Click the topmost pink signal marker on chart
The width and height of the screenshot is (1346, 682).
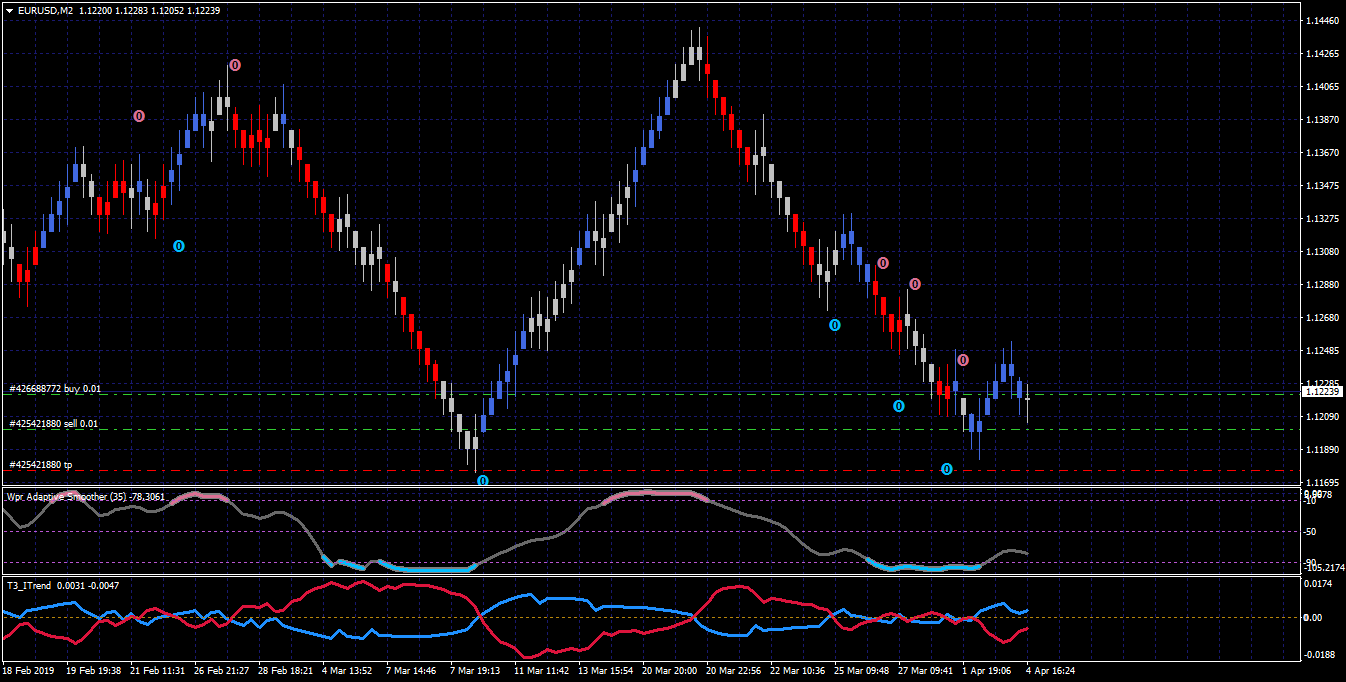(235, 65)
